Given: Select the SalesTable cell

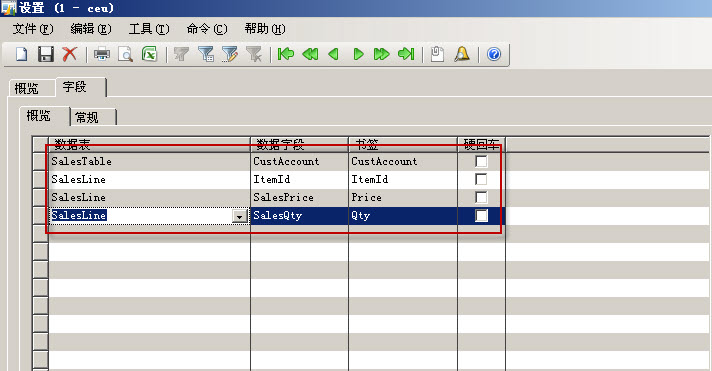Looking at the screenshot, I should pyautogui.click(x=149, y=161).
